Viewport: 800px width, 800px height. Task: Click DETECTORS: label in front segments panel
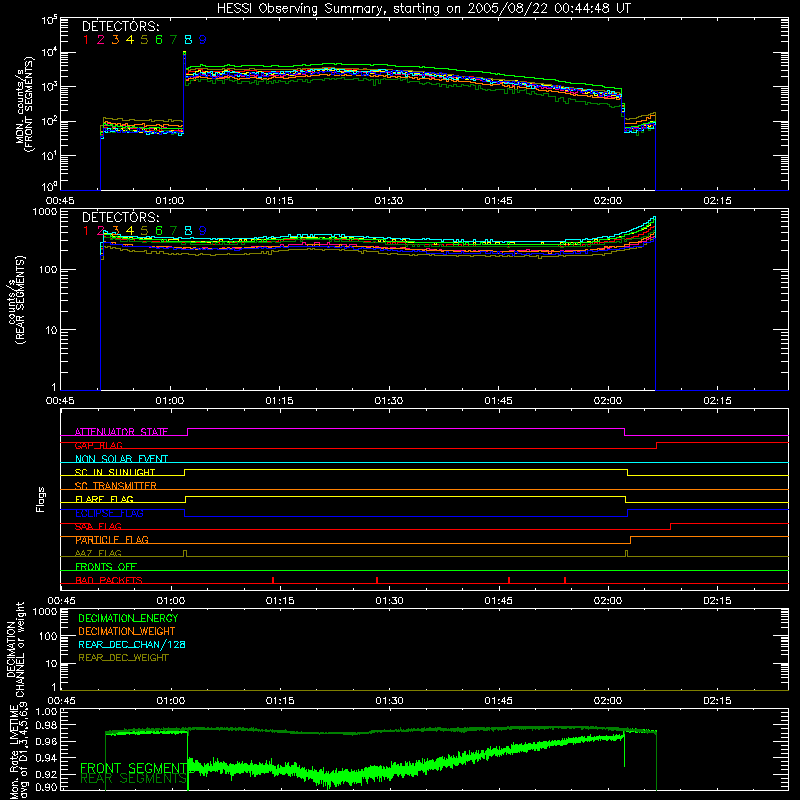coord(120,26)
